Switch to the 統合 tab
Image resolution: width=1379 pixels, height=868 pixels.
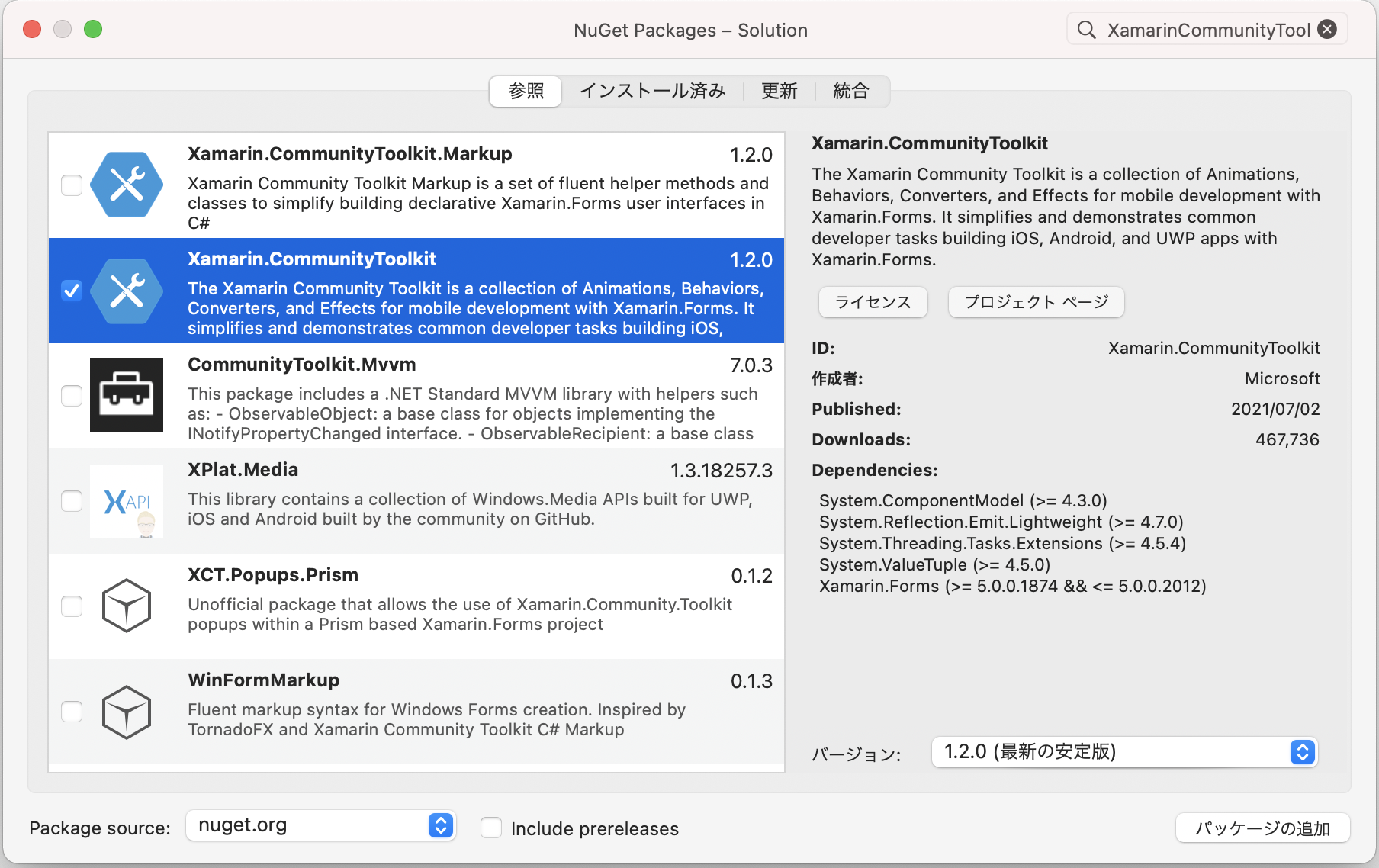tap(851, 92)
